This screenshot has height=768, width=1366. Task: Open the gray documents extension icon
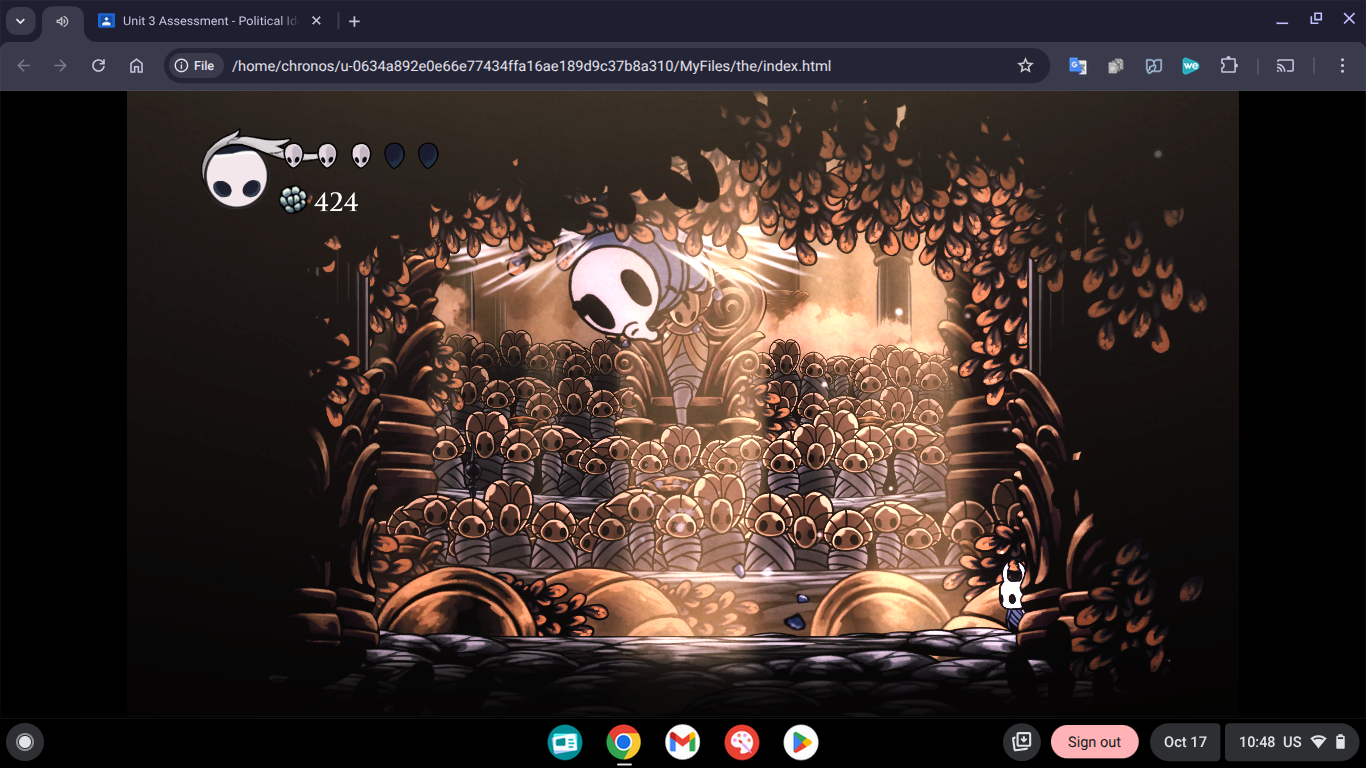pos(1116,66)
